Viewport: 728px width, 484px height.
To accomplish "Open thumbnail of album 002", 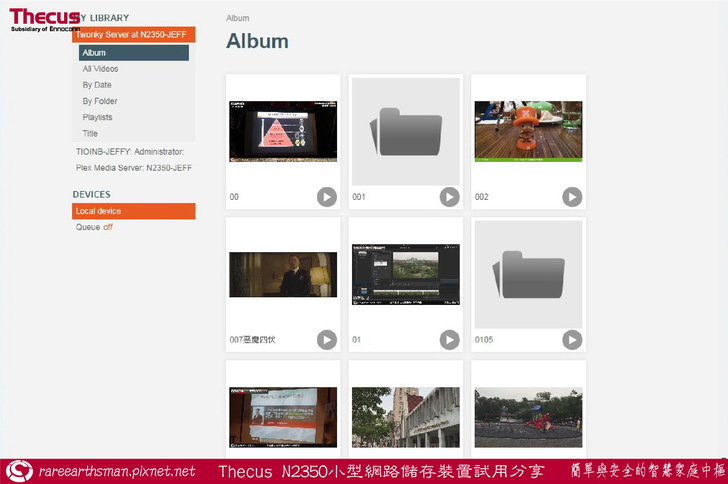I will point(527,130).
